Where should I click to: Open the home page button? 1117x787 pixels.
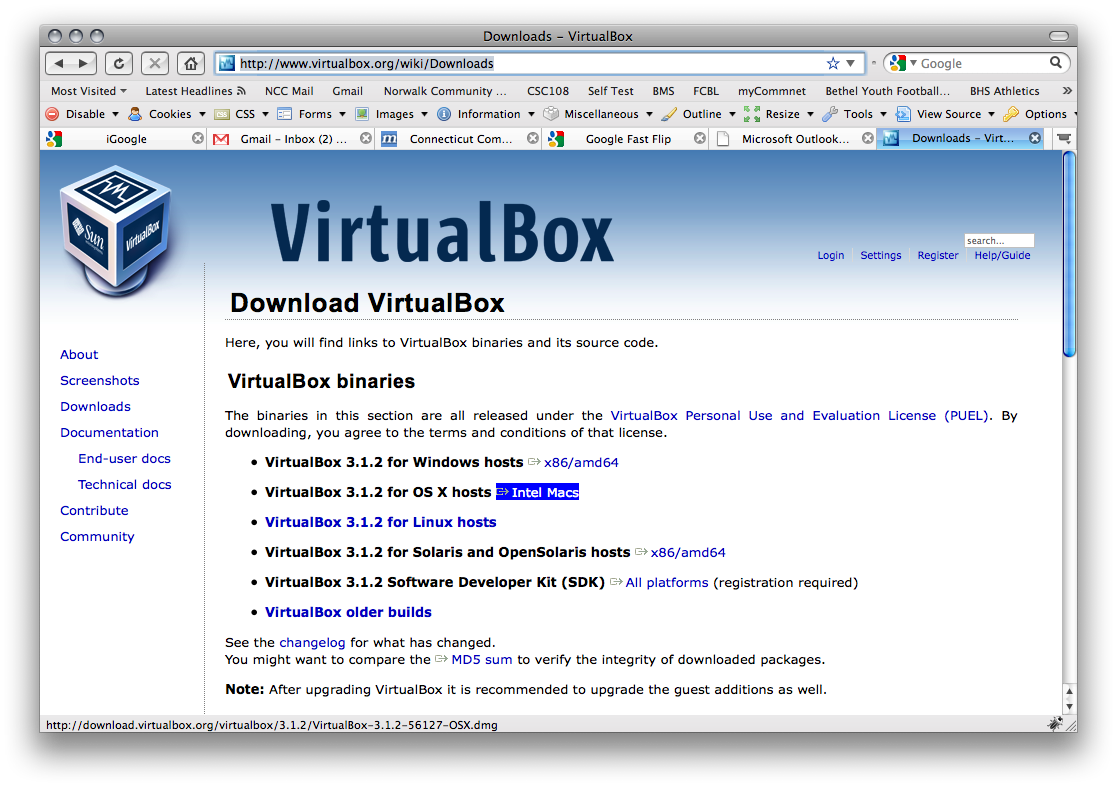coord(191,63)
